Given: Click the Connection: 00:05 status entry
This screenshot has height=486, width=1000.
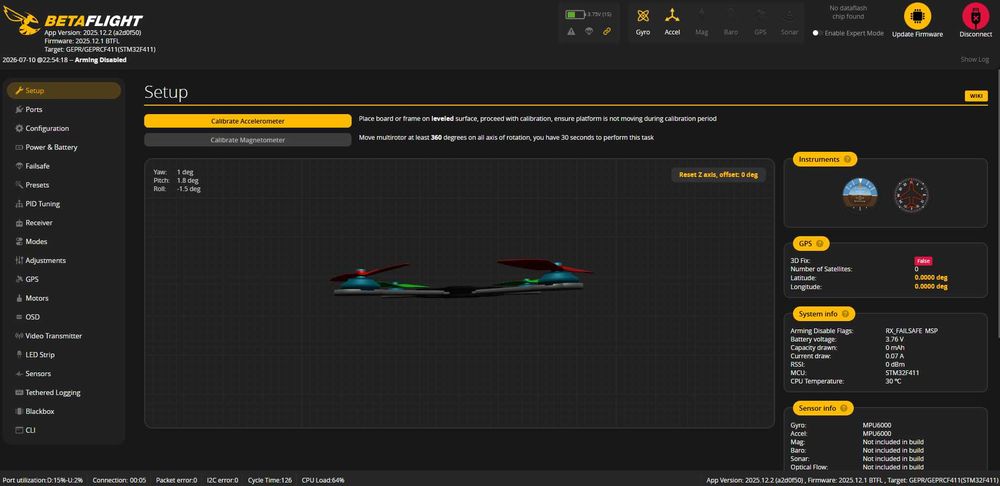Looking at the screenshot, I should tap(119, 480).
